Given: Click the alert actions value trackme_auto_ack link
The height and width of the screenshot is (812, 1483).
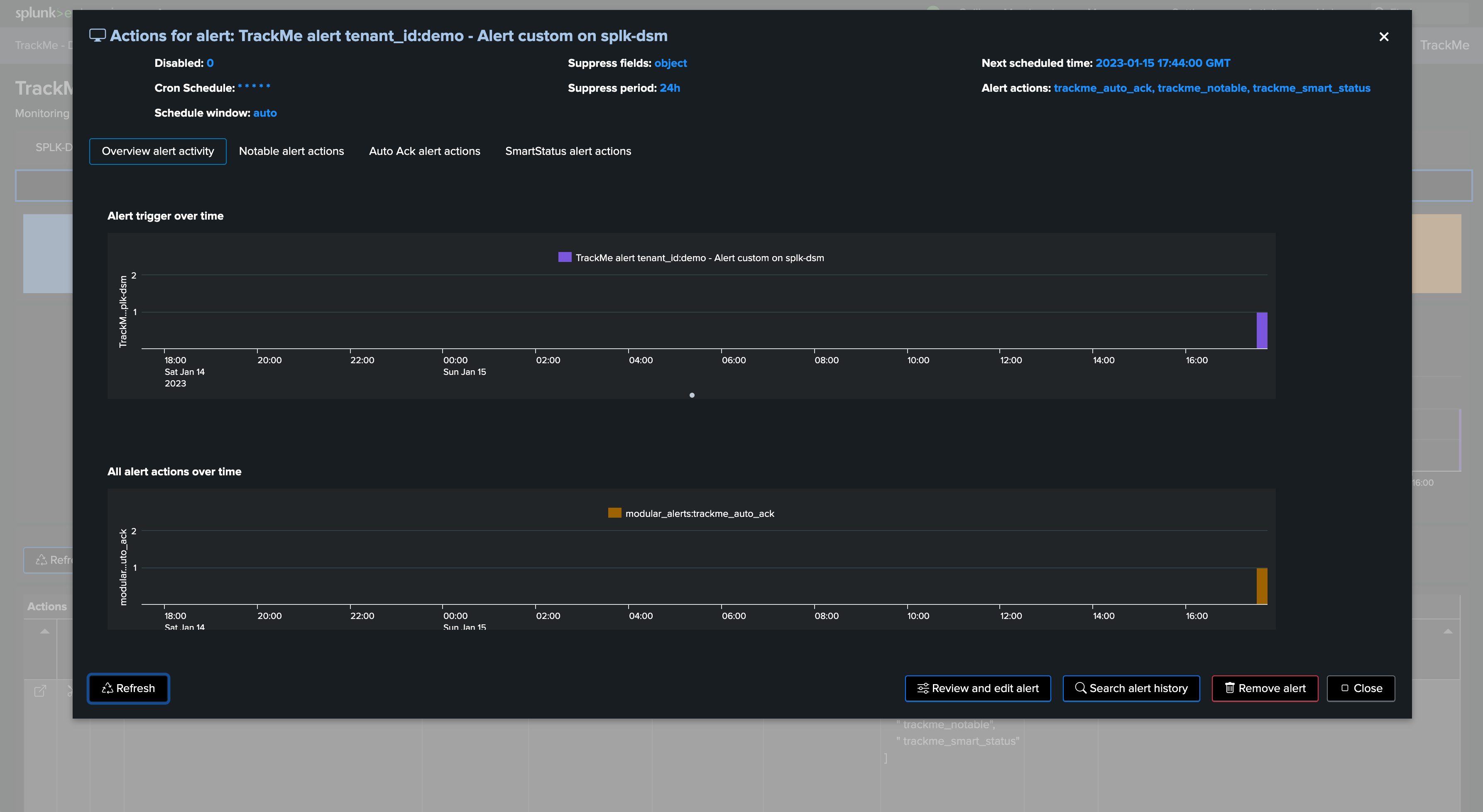Looking at the screenshot, I should coord(1102,88).
